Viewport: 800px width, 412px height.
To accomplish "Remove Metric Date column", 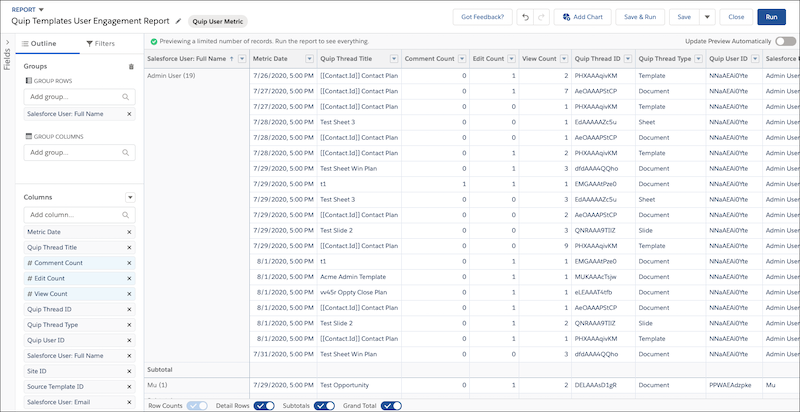I will pos(129,232).
